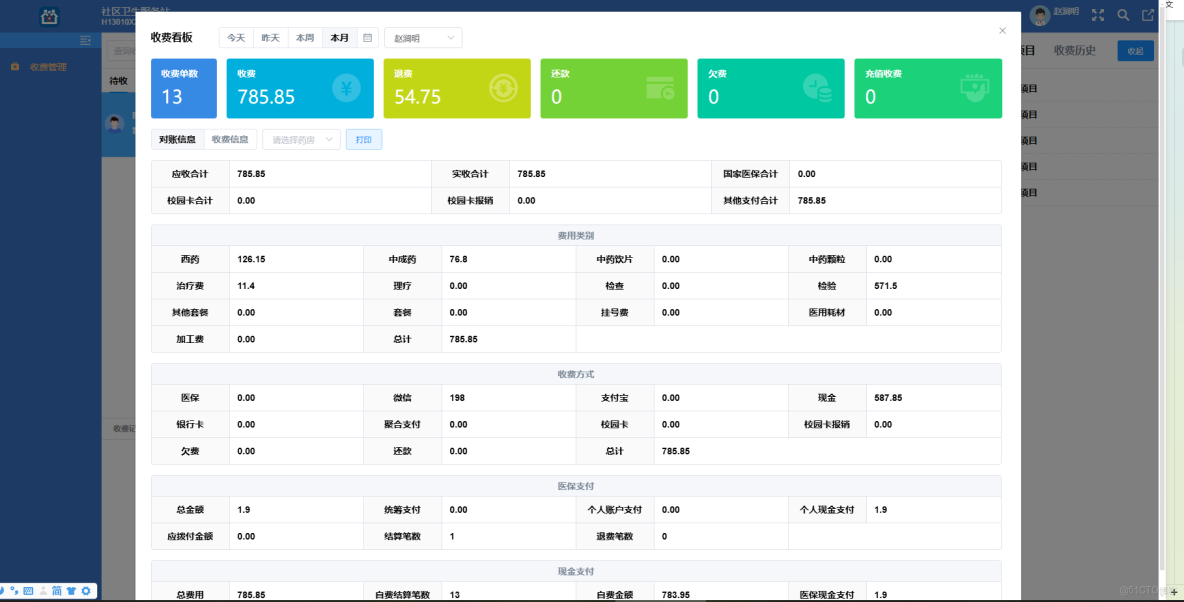The height and width of the screenshot is (602, 1184).
Task: Click the shirt theme icon in bottom toolbar
Action: [71, 591]
